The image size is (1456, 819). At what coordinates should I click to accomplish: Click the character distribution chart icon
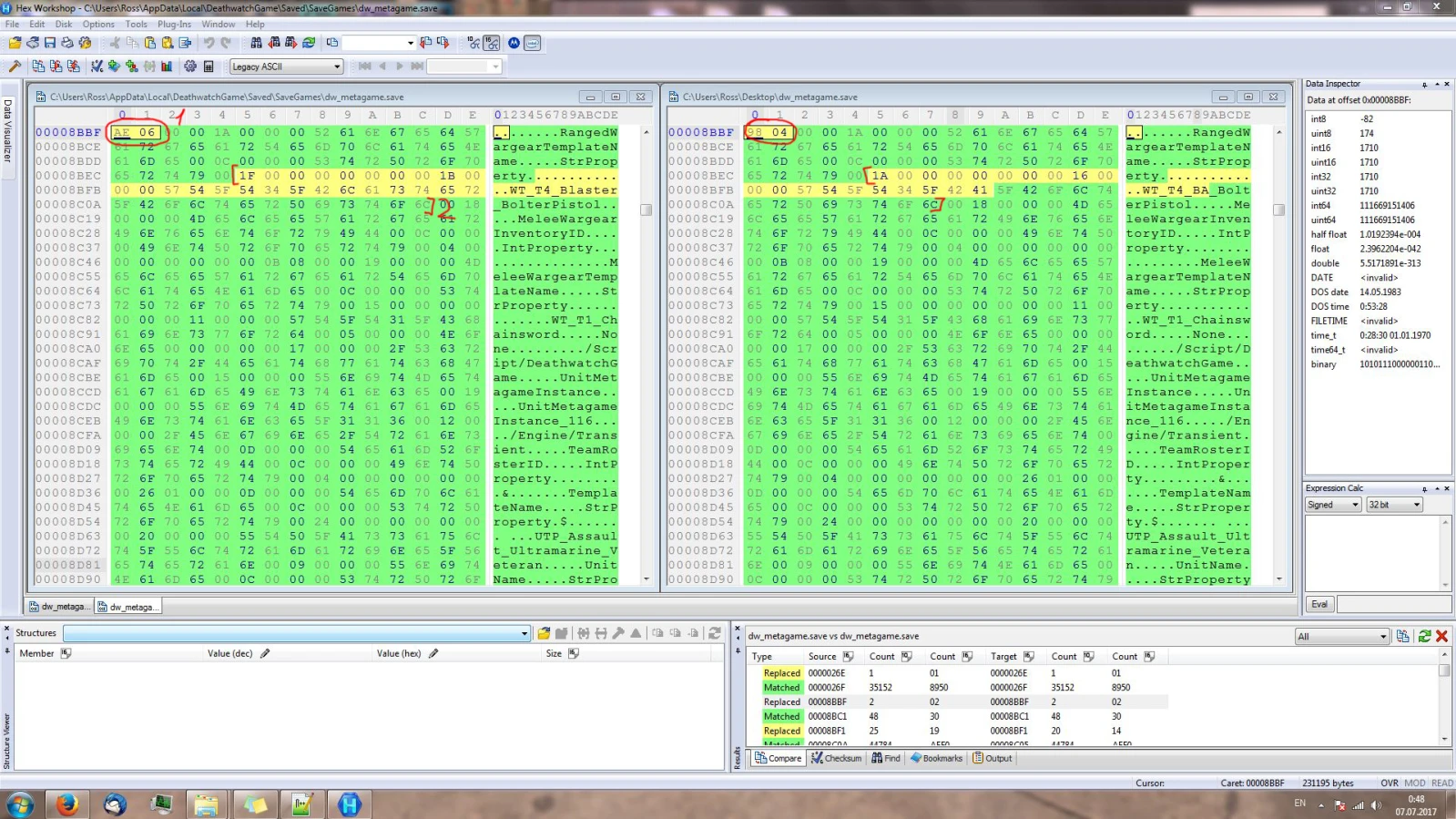pos(167,67)
